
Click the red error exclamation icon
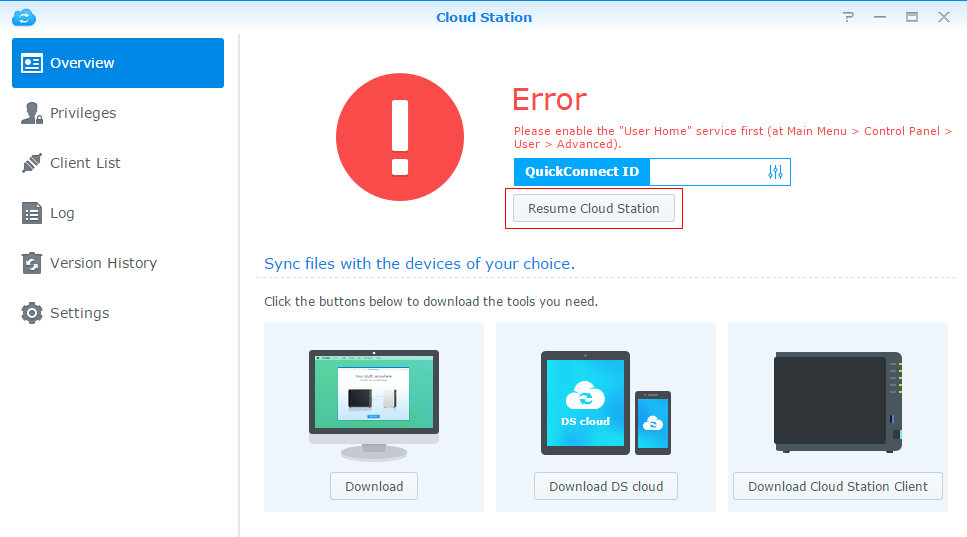[x=400, y=137]
